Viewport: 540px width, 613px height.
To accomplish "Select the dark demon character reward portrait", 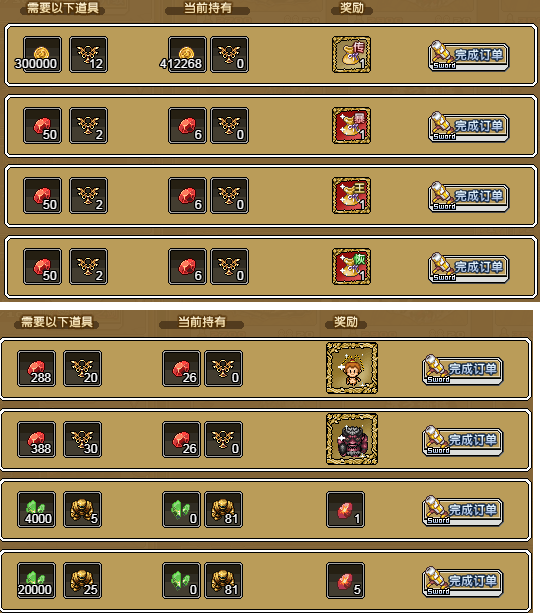I will [352, 439].
